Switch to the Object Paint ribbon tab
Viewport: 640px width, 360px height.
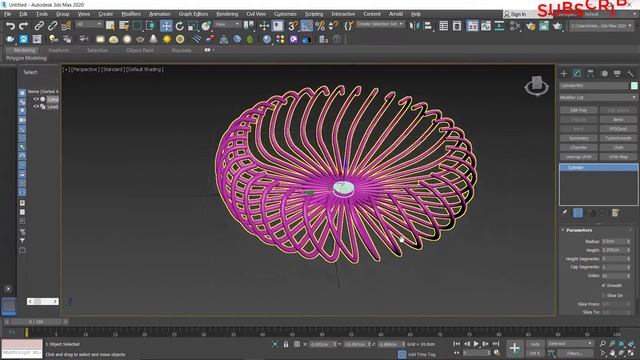click(x=140, y=50)
